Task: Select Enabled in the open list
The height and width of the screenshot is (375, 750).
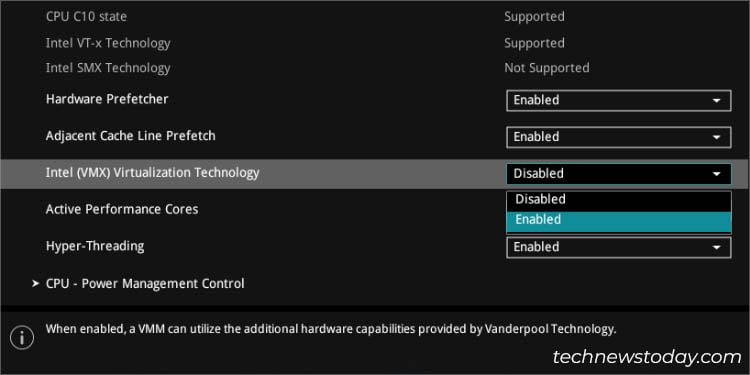Action: 619,221
